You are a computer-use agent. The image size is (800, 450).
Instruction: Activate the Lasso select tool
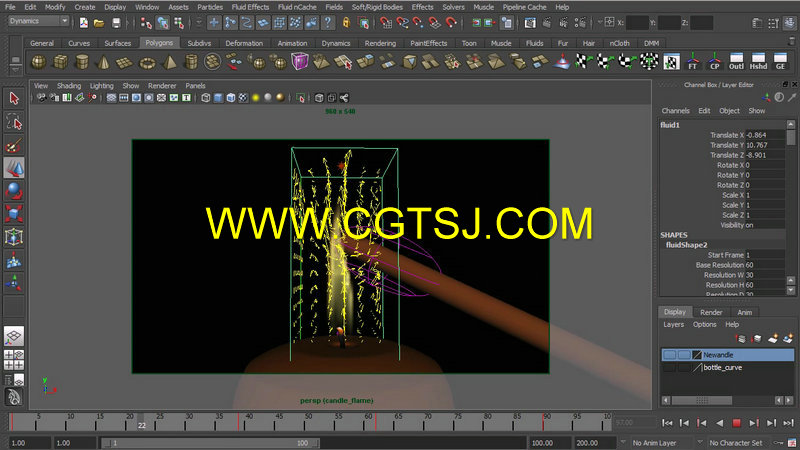(x=14, y=122)
